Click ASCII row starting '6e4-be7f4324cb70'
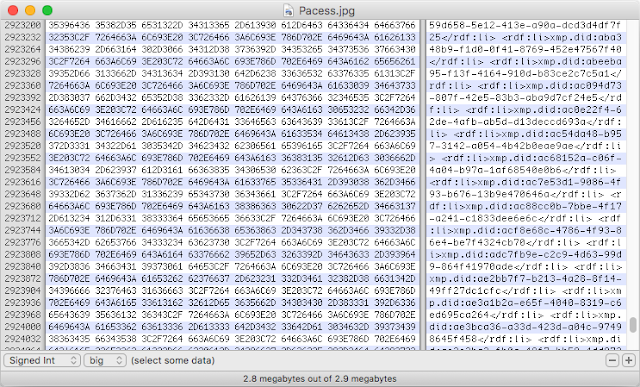Screen dimensions: 640x387 (x=525, y=242)
